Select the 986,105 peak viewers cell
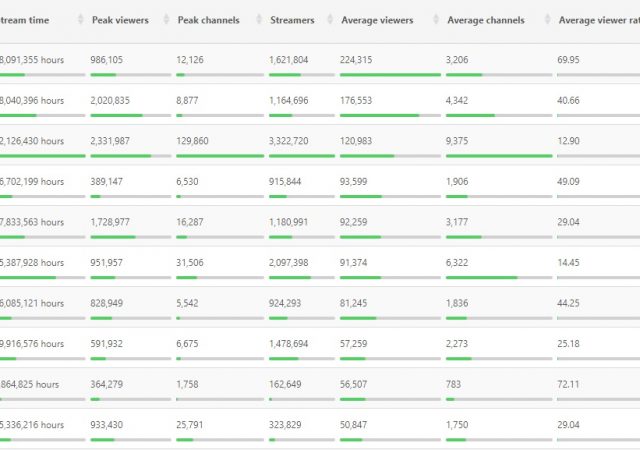Viewport: 640px width, 450px height. [114, 60]
